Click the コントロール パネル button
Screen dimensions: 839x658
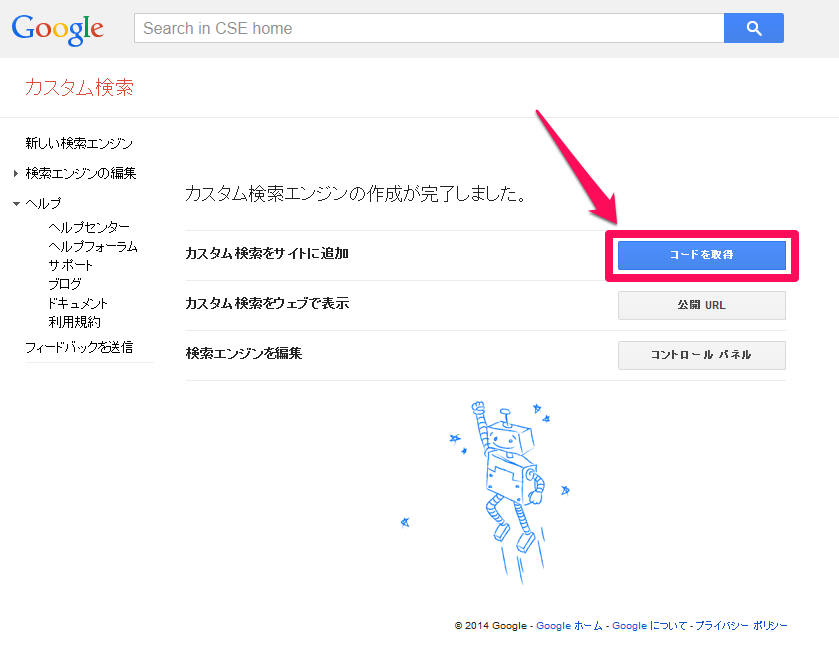coord(701,355)
